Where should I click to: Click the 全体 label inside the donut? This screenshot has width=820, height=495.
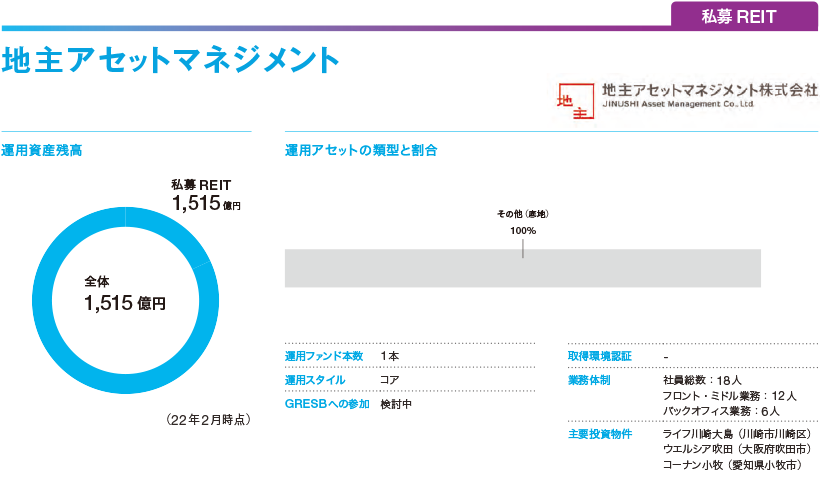pos(97,282)
